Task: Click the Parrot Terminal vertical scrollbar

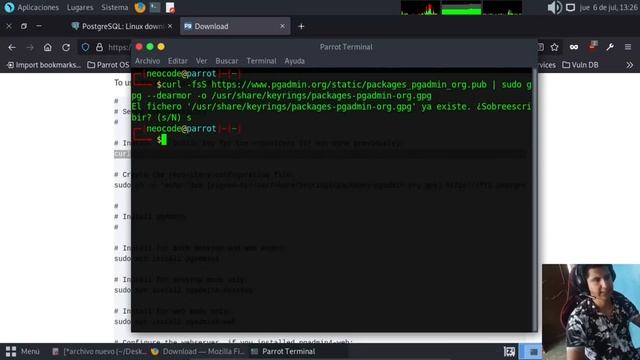Action: (534, 199)
